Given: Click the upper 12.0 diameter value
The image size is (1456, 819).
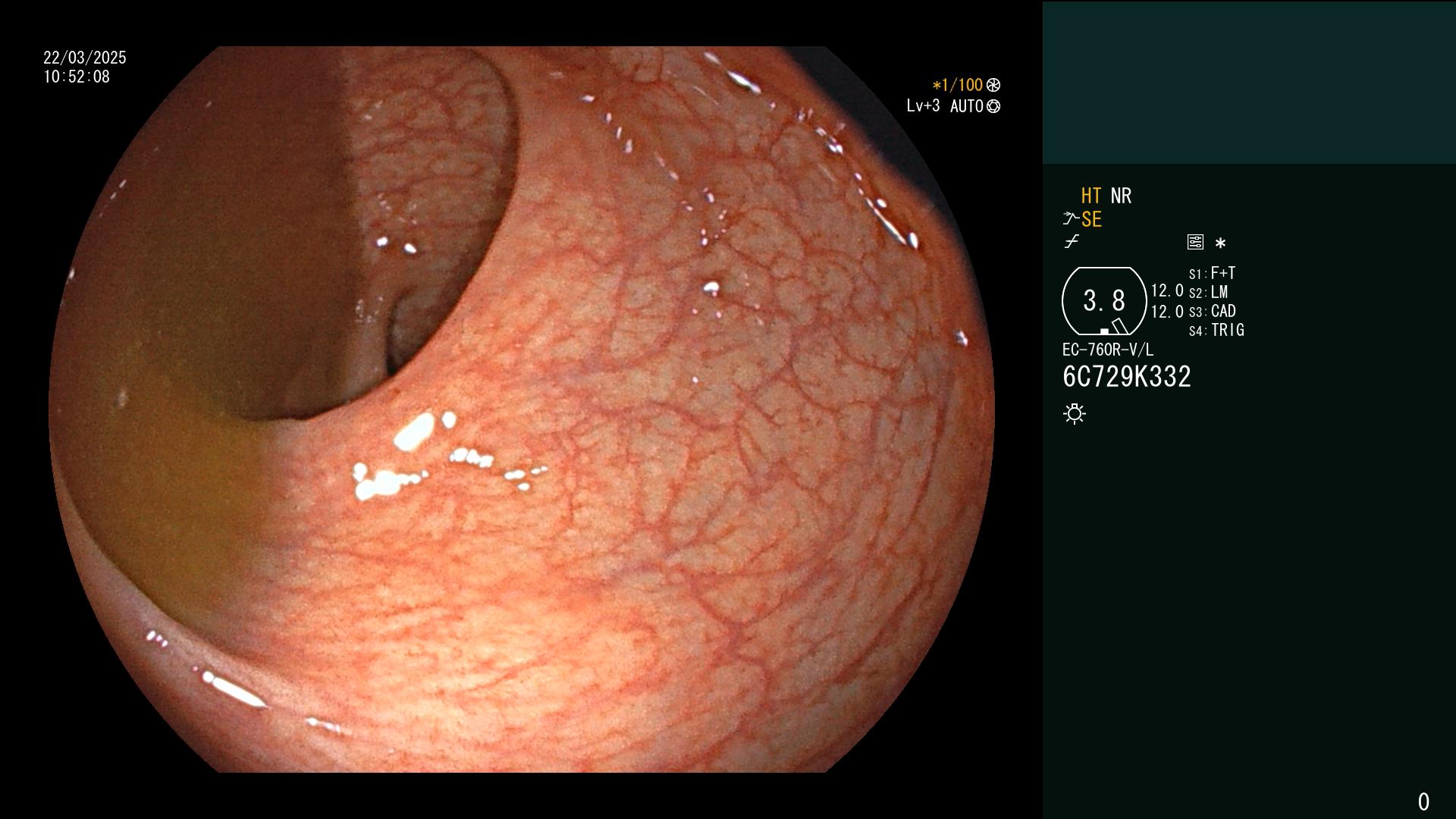Looking at the screenshot, I should click(1167, 290).
